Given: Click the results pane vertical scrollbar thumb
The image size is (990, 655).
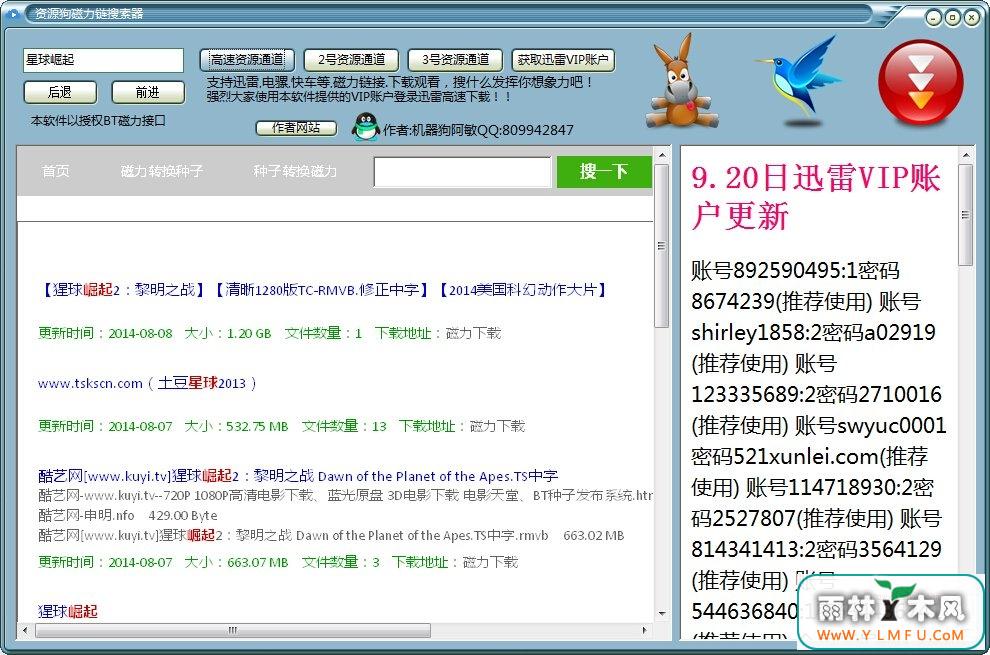Looking at the screenshot, I should click(x=662, y=246).
